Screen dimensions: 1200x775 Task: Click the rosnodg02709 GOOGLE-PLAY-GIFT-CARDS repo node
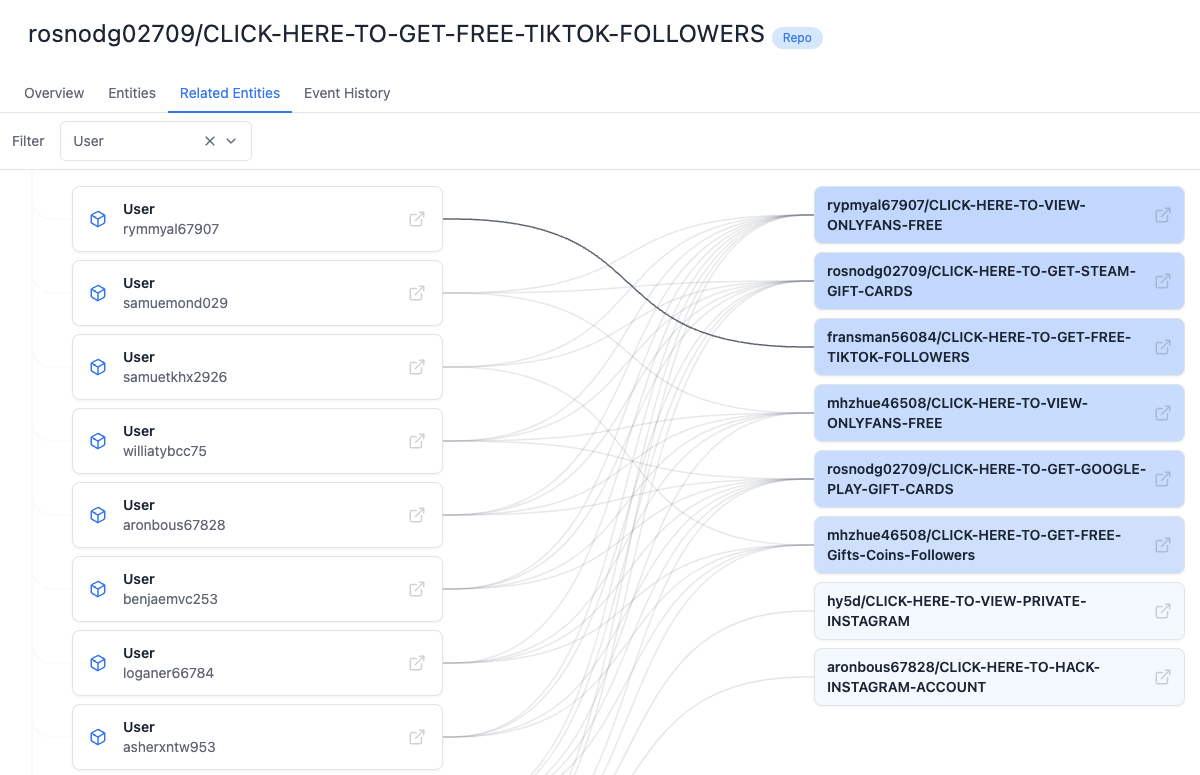tap(999, 479)
